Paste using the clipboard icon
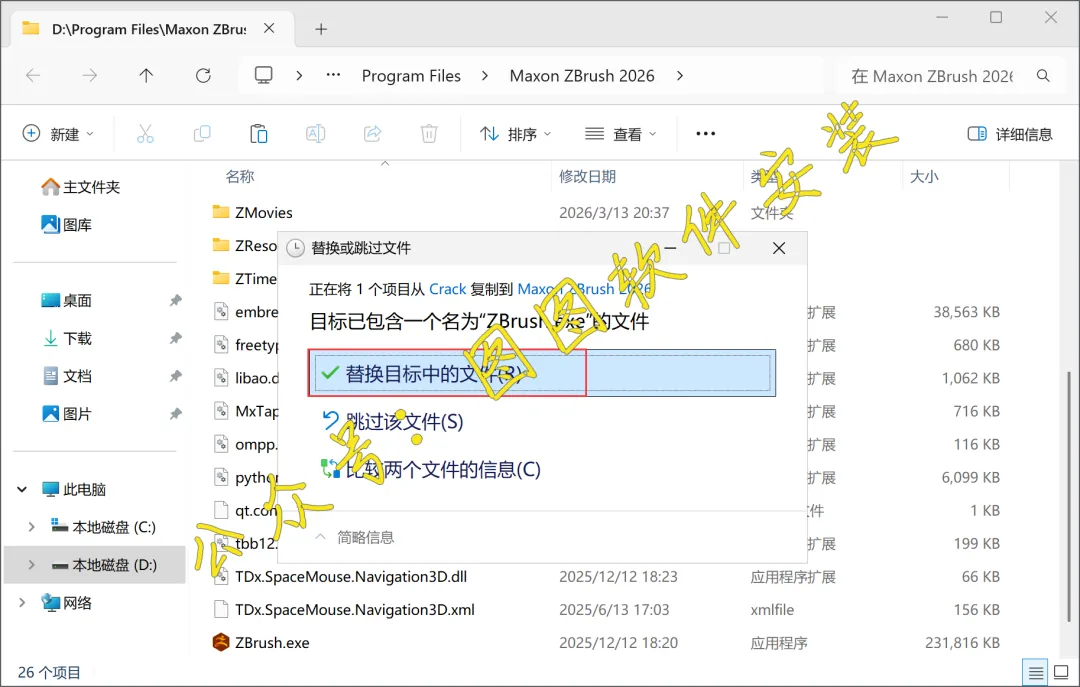The width and height of the screenshot is (1080, 687). pyautogui.click(x=259, y=134)
